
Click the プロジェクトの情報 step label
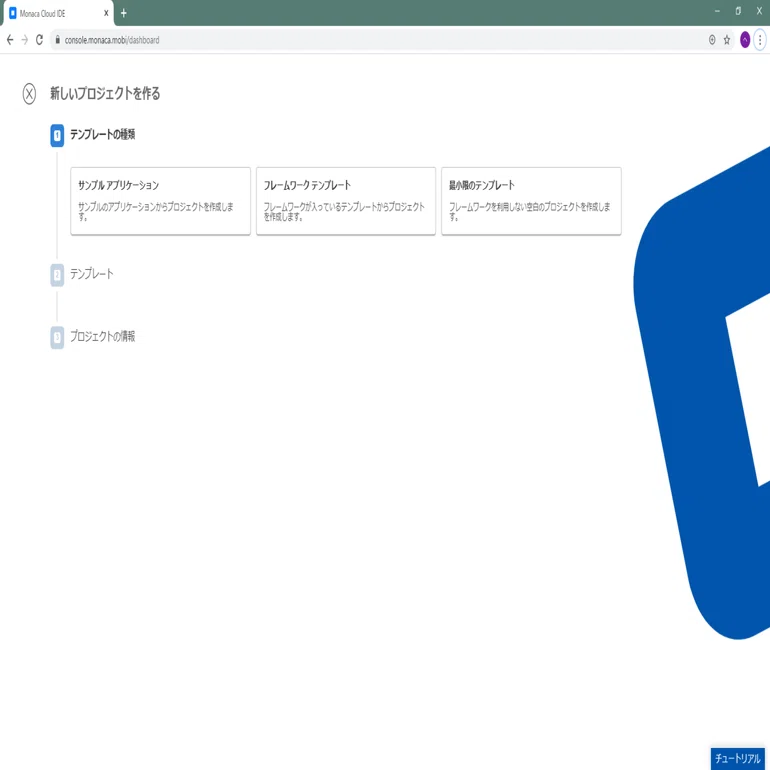point(103,336)
